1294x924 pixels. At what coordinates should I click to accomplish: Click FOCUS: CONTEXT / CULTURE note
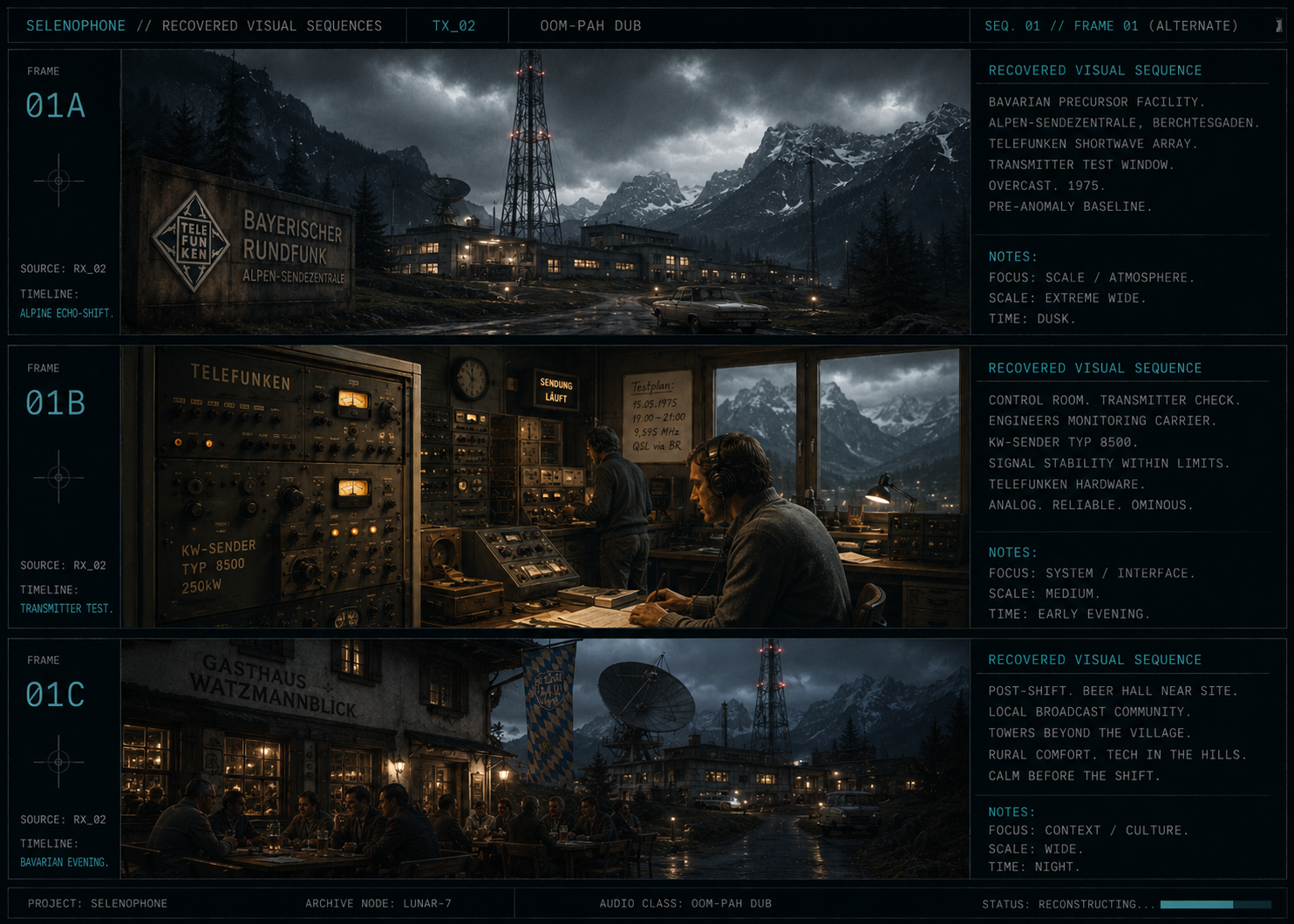1088,831
